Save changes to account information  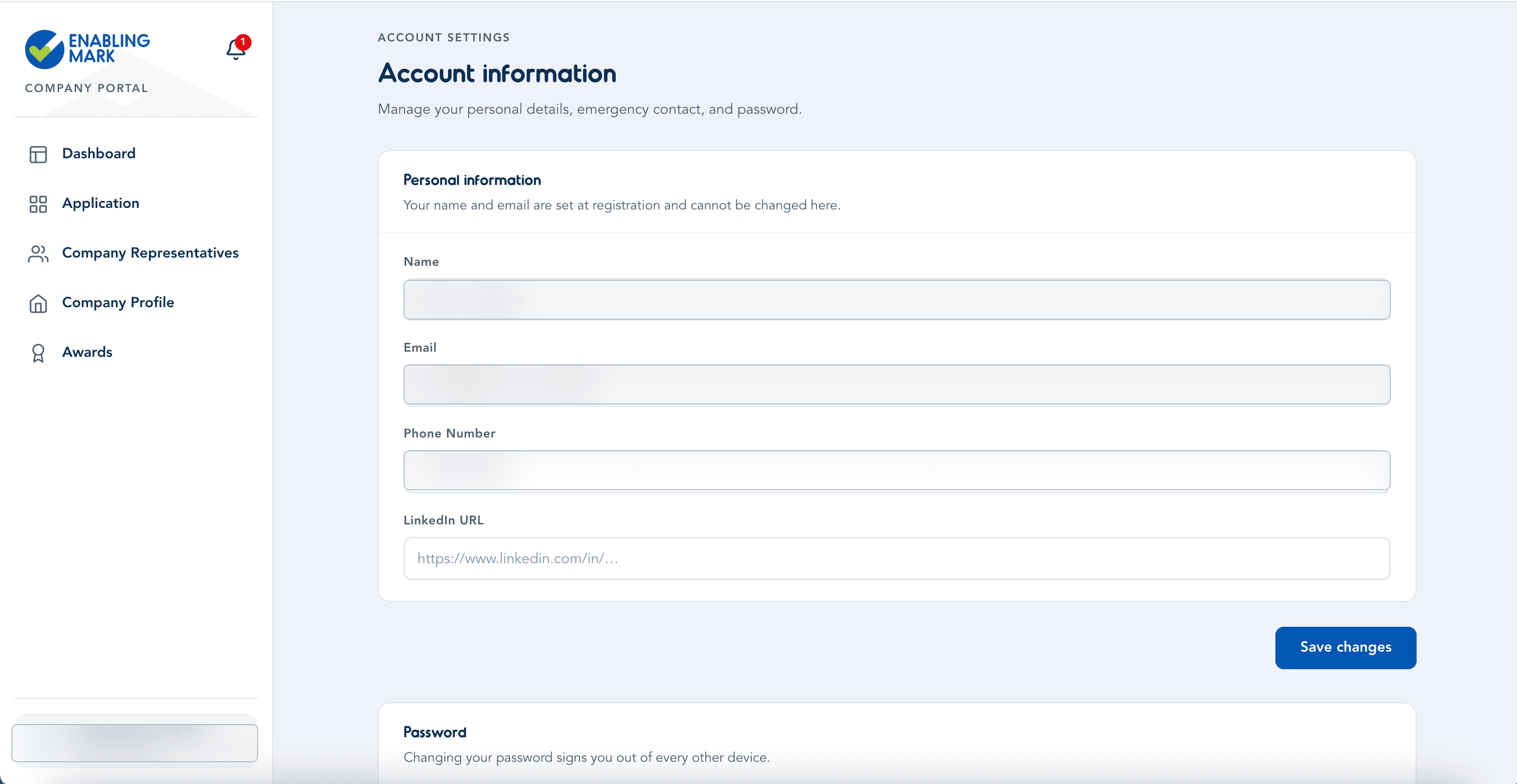pos(1345,647)
